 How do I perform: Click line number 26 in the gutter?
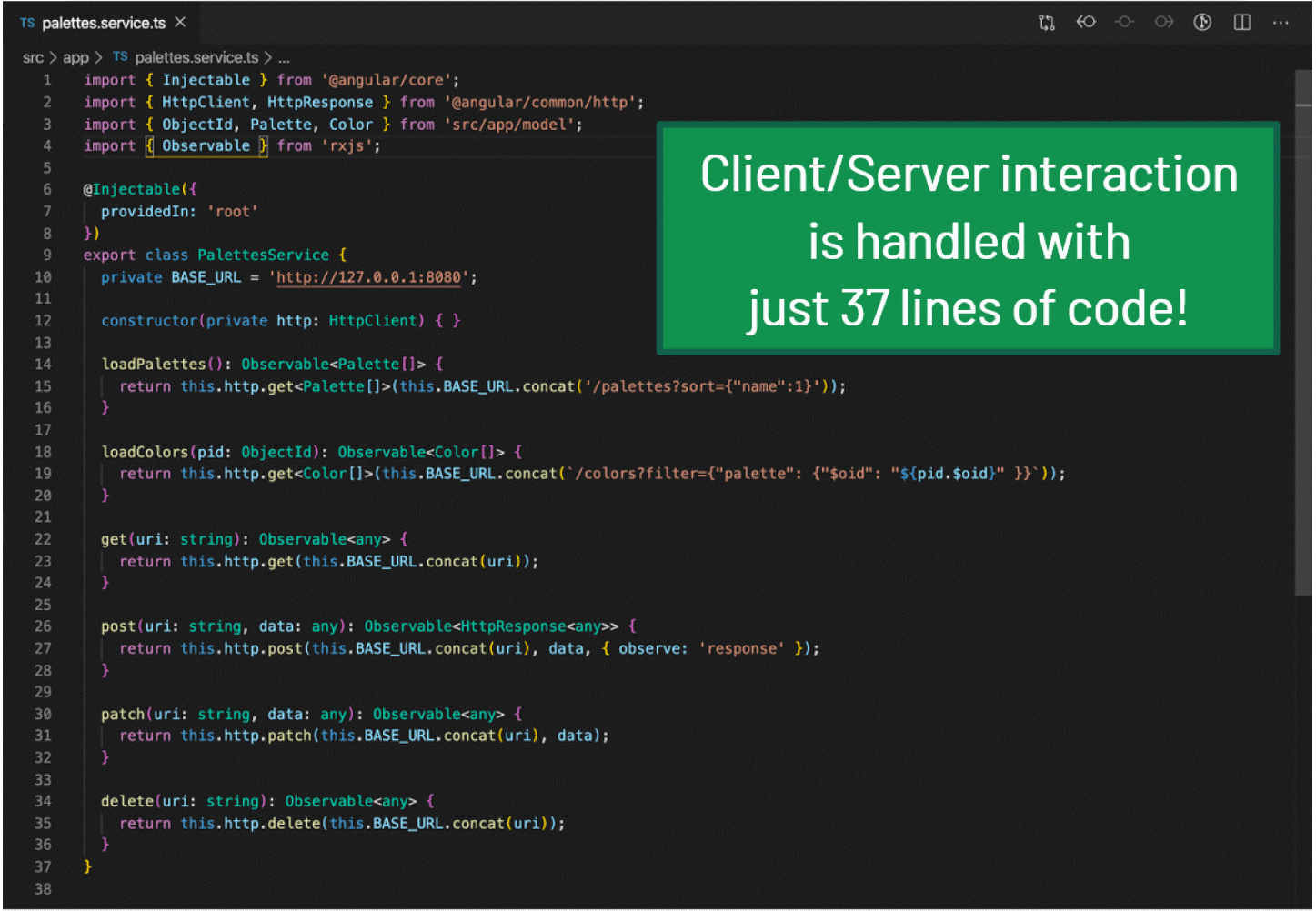coord(43,626)
